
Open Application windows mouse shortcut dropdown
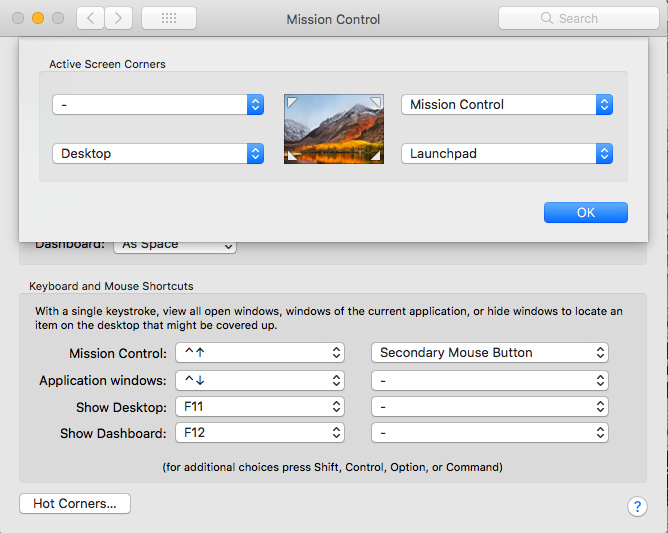pyautogui.click(x=490, y=380)
